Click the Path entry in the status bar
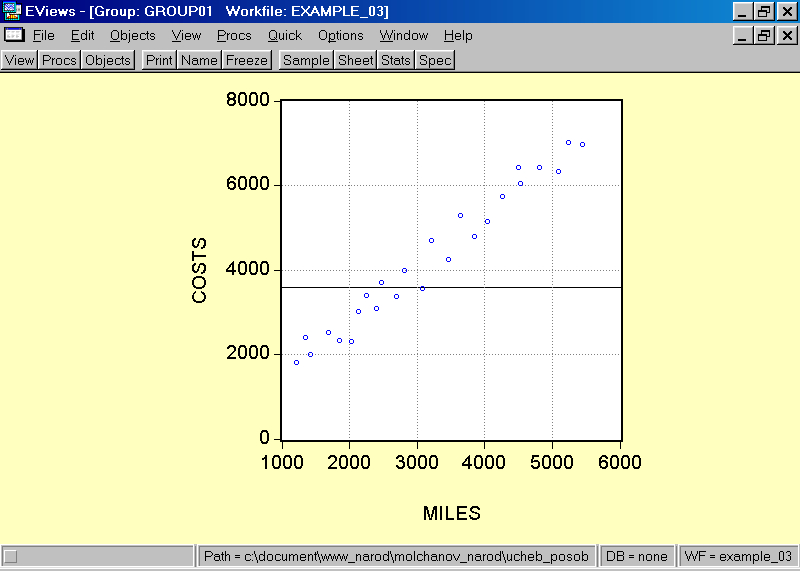 [396, 556]
